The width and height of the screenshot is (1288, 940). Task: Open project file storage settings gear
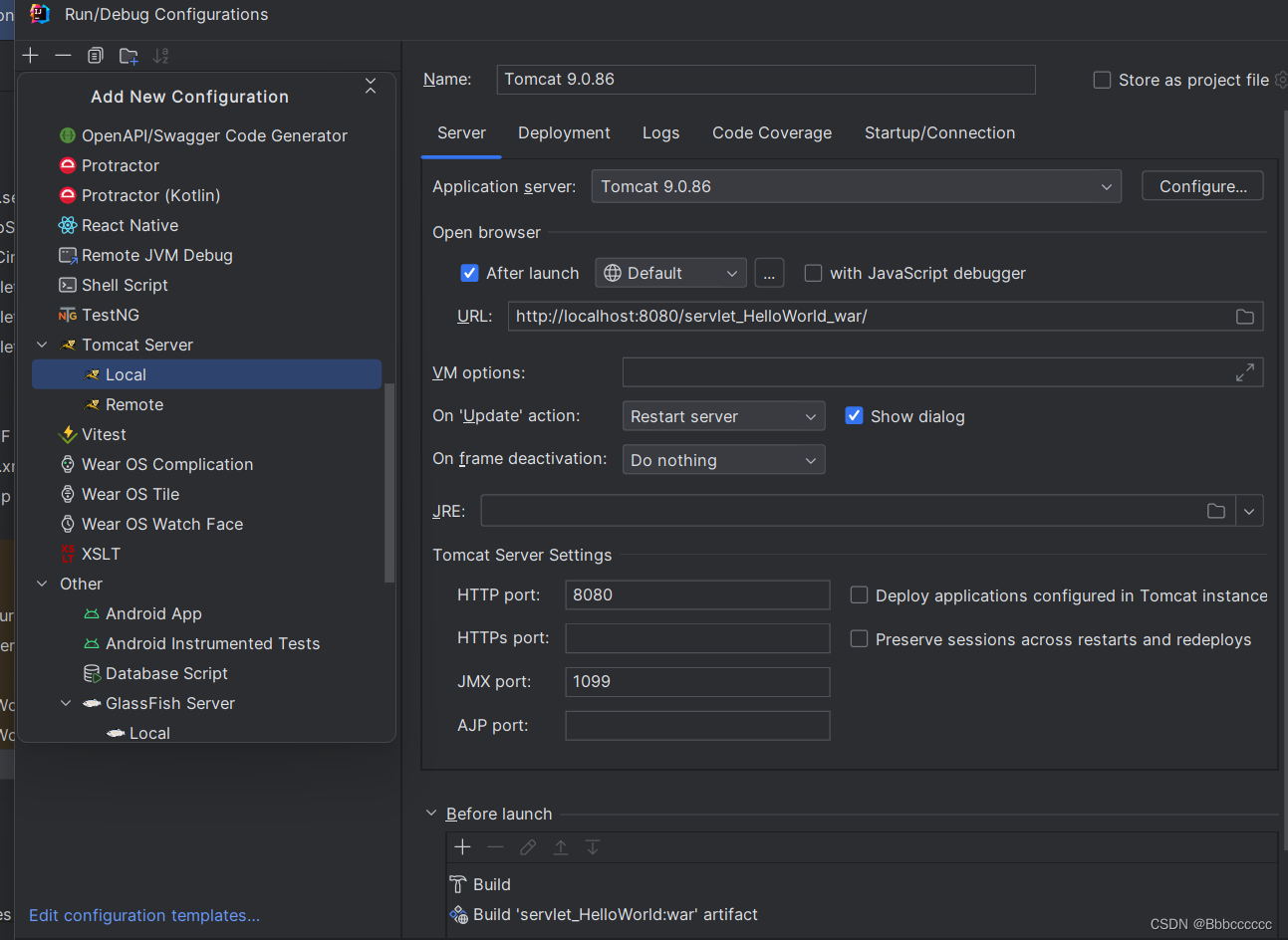coord(1281,80)
